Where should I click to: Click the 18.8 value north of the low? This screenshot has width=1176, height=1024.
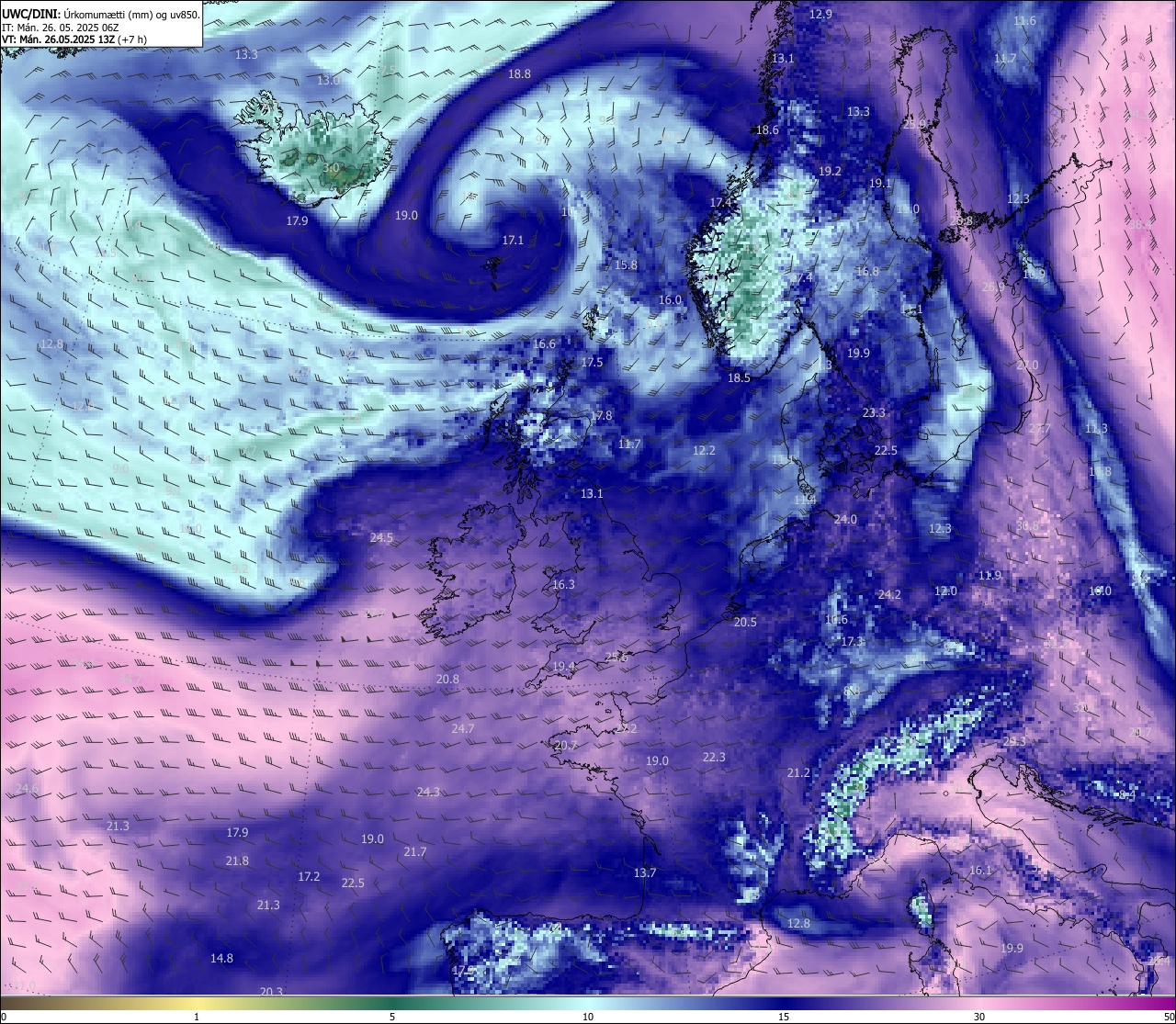[519, 73]
